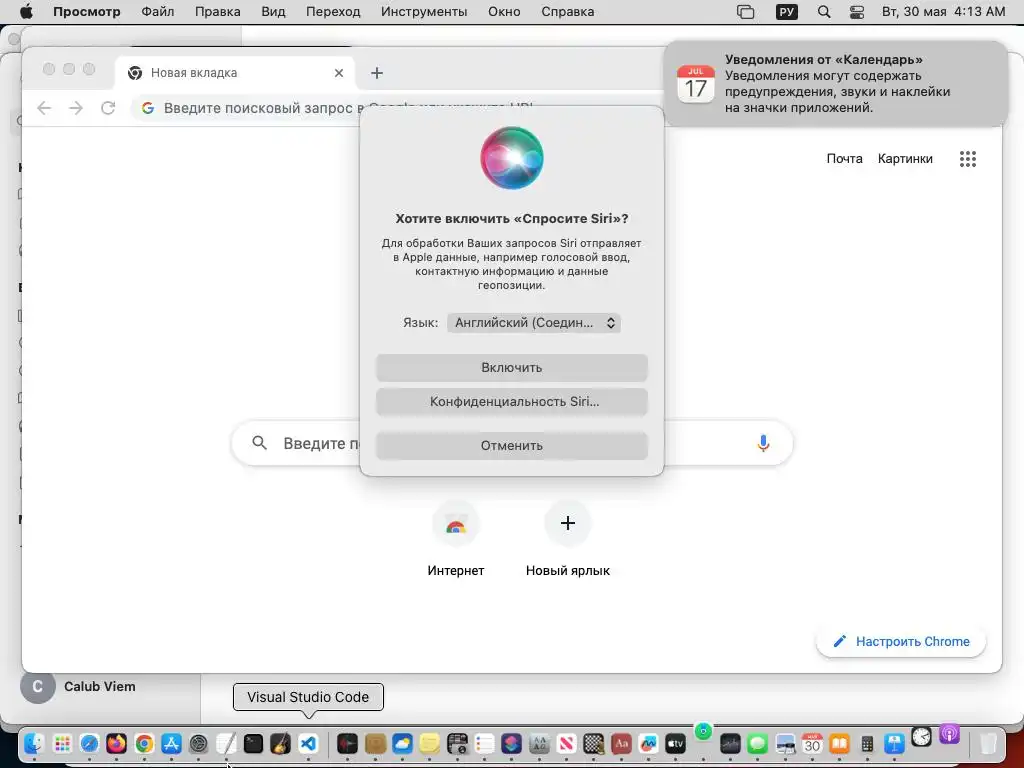The height and width of the screenshot is (768, 1024).
Task: Close the Новая вкладка tab
Action: (x=338, y=73)
